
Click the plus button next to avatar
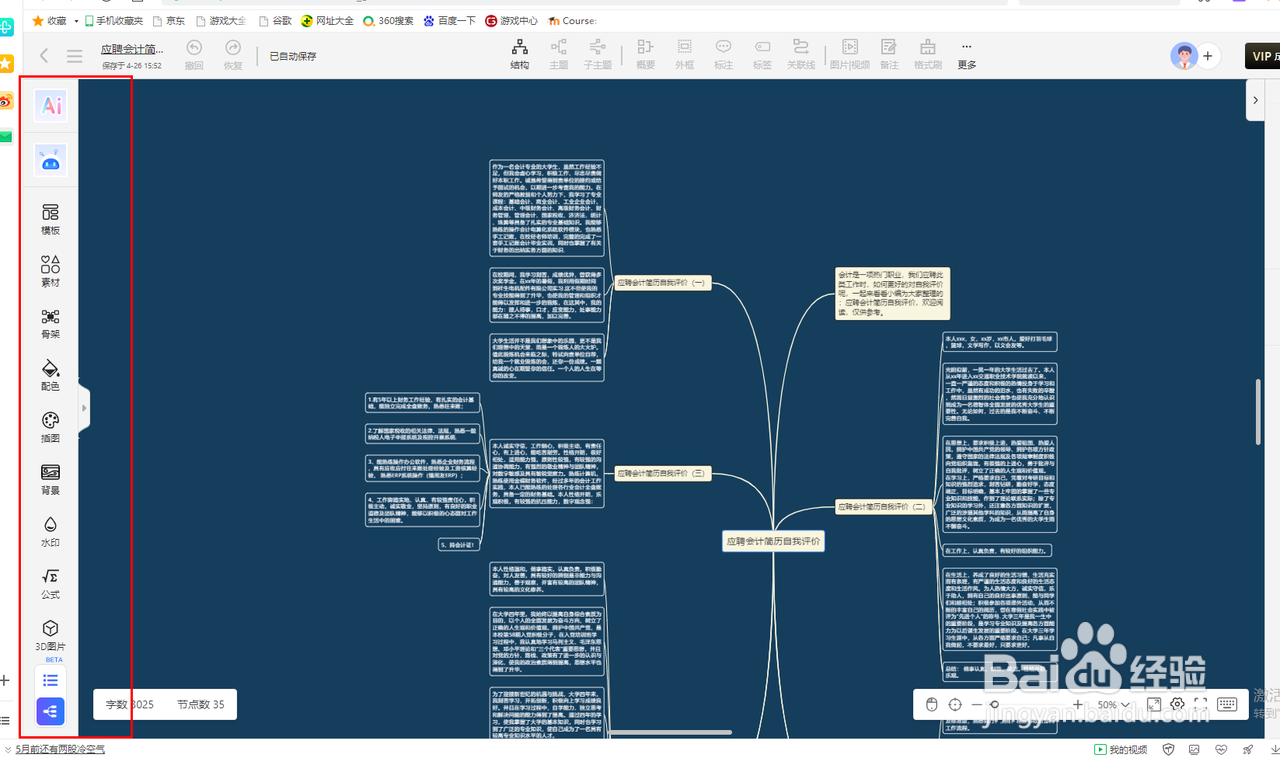pyautogui.click(x=1208, y=56)
